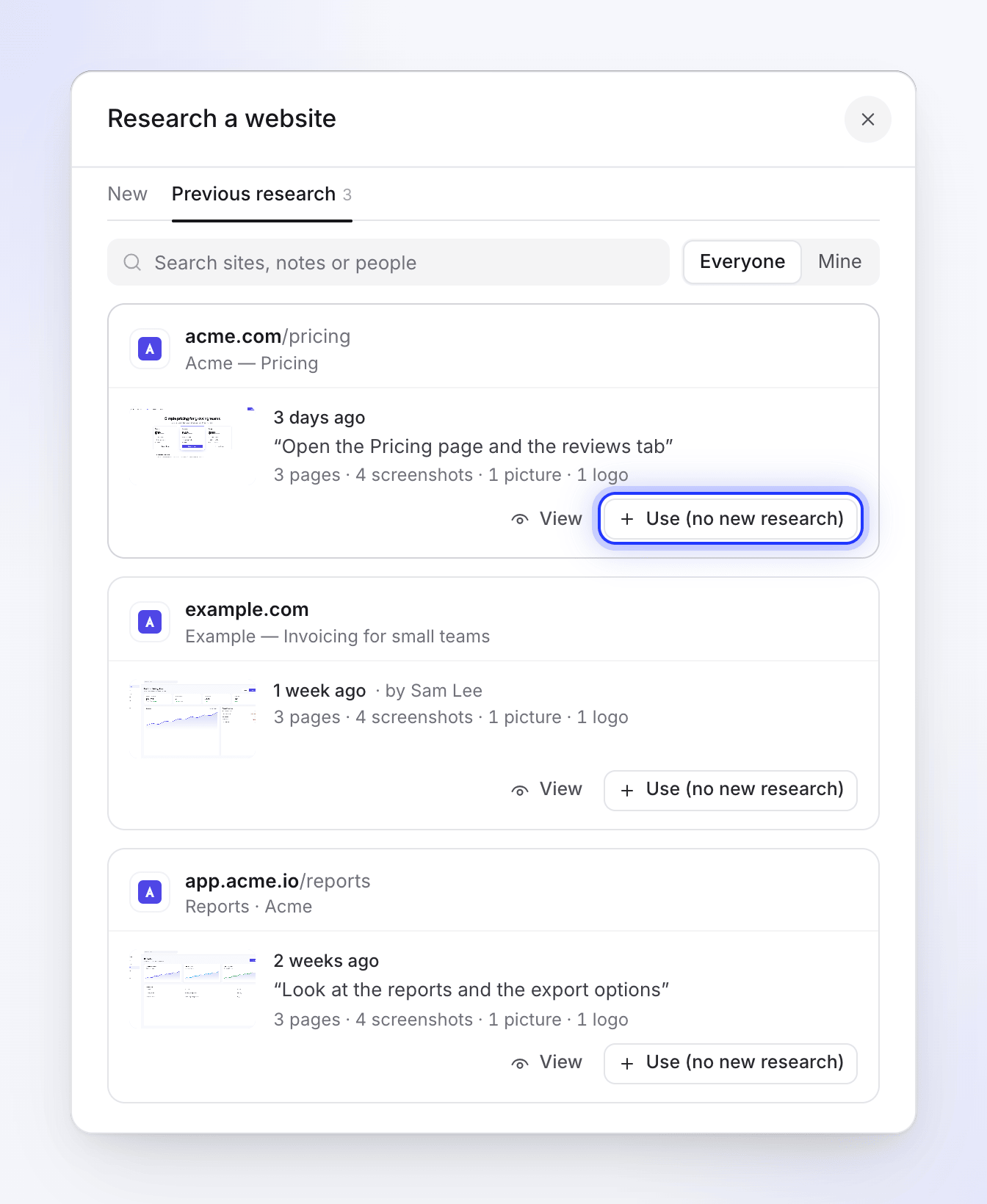Click the acme.com/pricing URL title
This screenshot has height=1204, width=987.
267,336
